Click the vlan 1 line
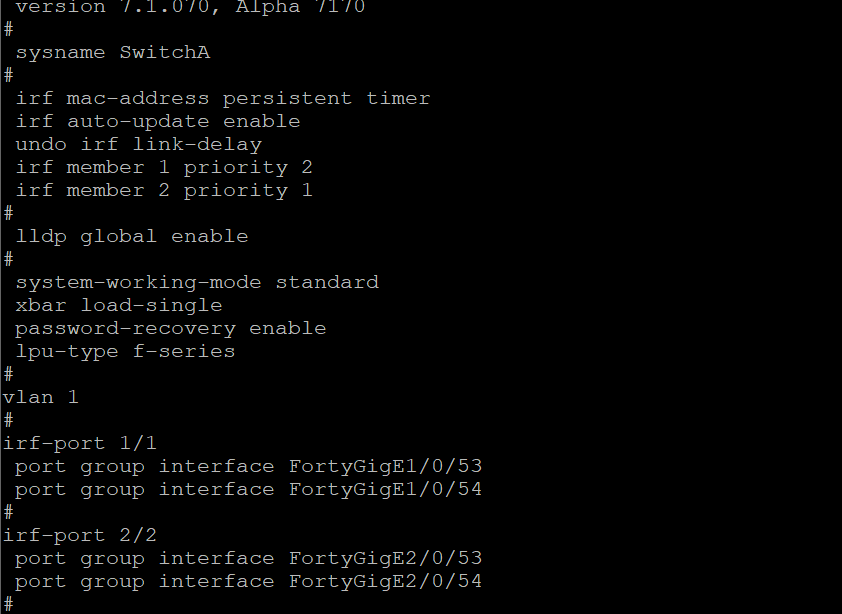 point(41,397)
